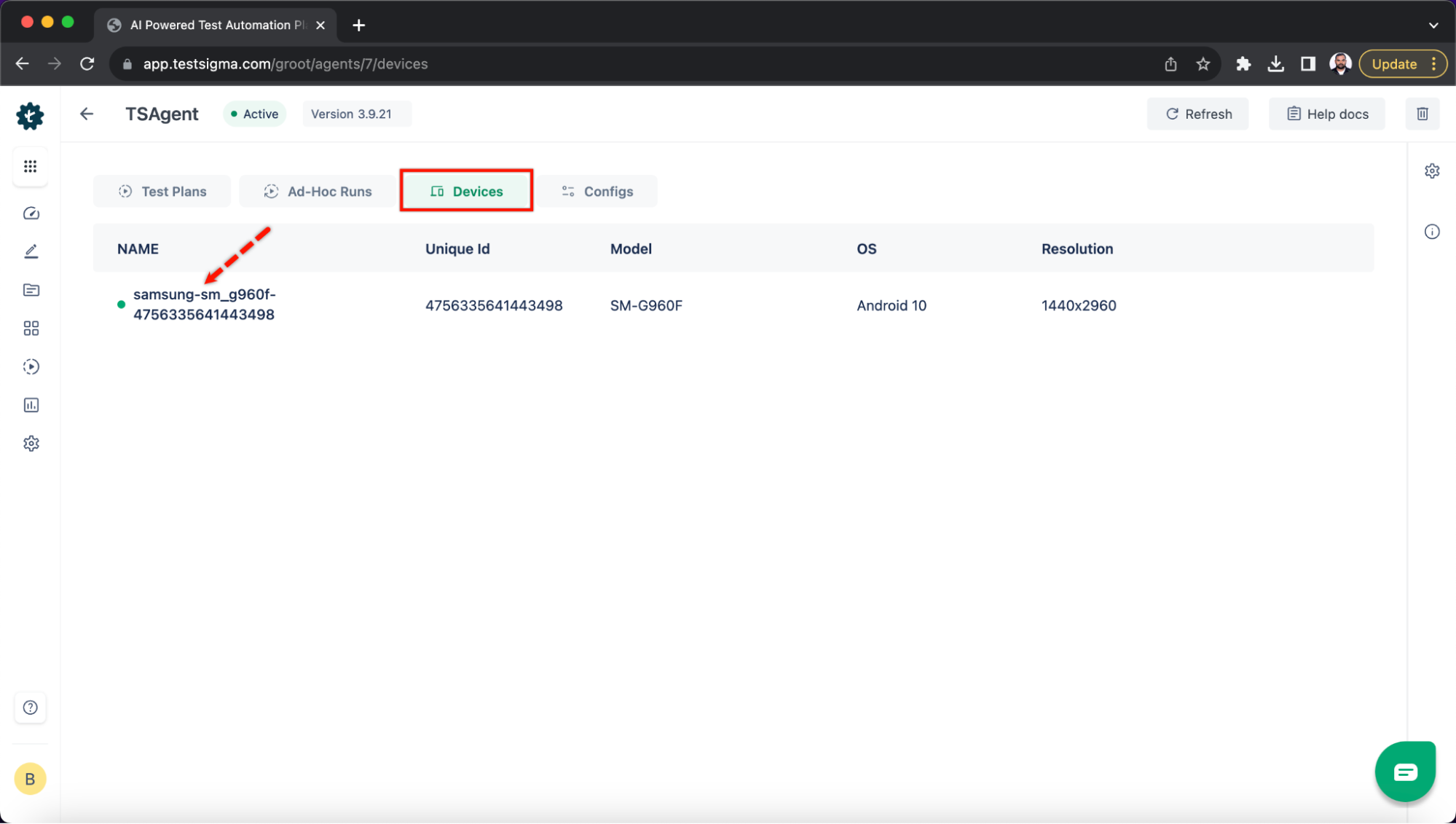Toggle active status indicator for TSAgent

click(x=253, y=114)
